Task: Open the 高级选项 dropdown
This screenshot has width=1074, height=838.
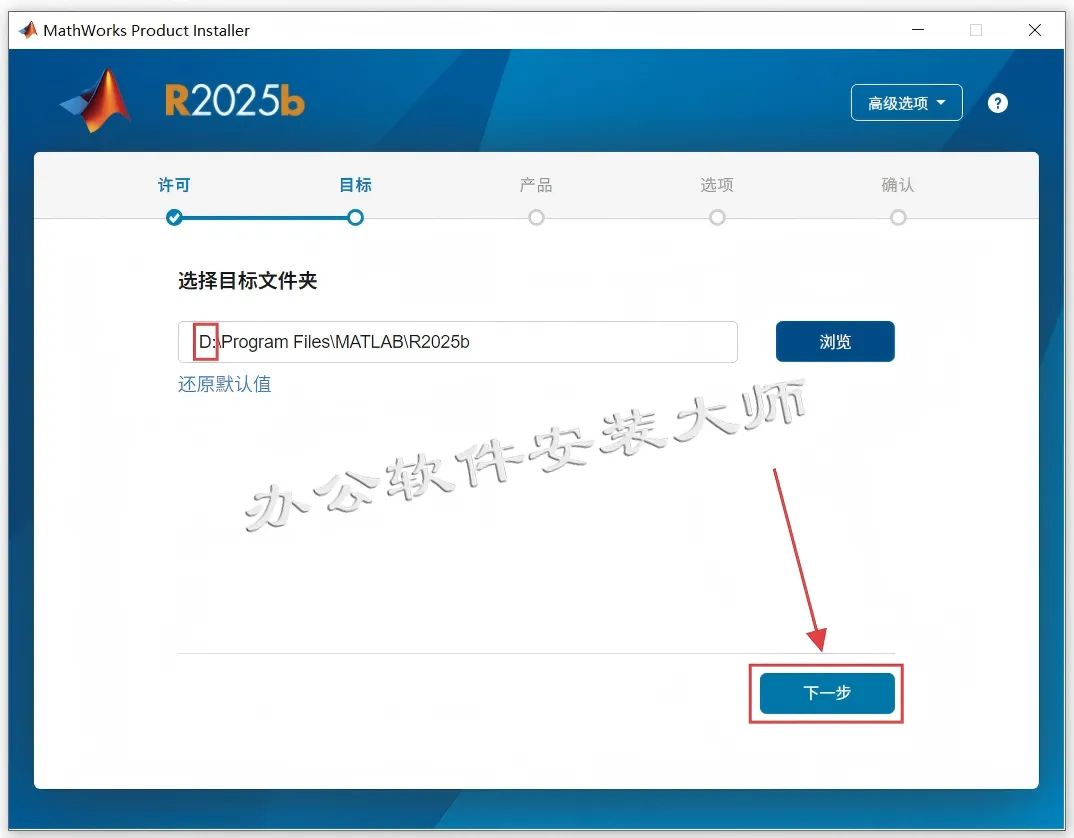Action: tap(906, 103)
